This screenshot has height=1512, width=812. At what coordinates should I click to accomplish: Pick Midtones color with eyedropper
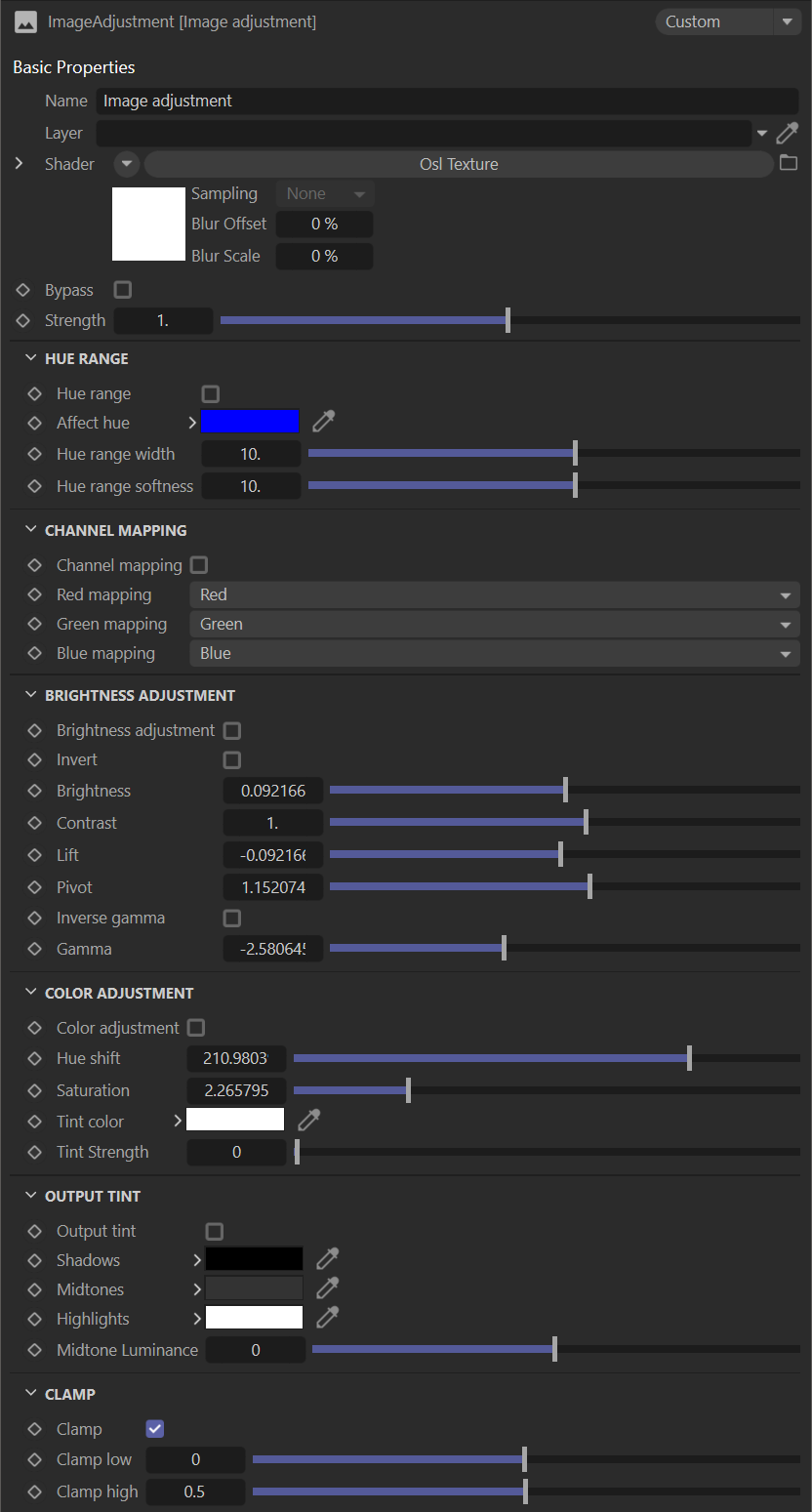[327, 1288]
